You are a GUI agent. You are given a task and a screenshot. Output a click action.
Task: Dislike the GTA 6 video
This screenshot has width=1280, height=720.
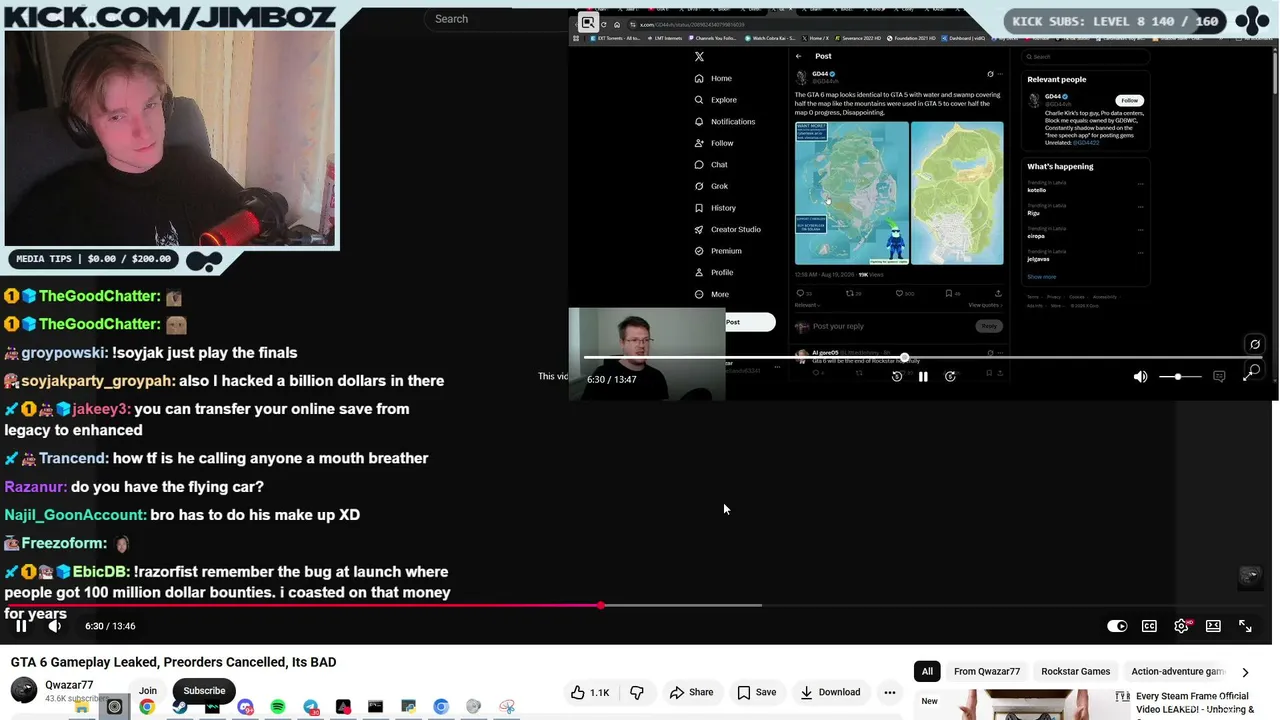pyautogui.click(x=637, y=692)
